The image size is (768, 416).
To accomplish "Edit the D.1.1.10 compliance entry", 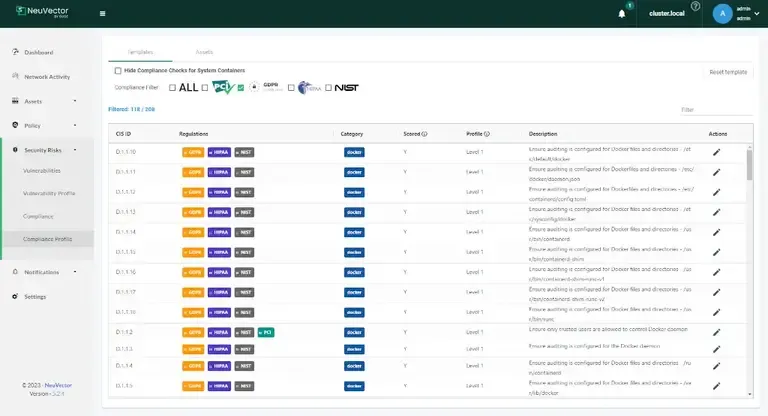I will (x=716, y=152).
